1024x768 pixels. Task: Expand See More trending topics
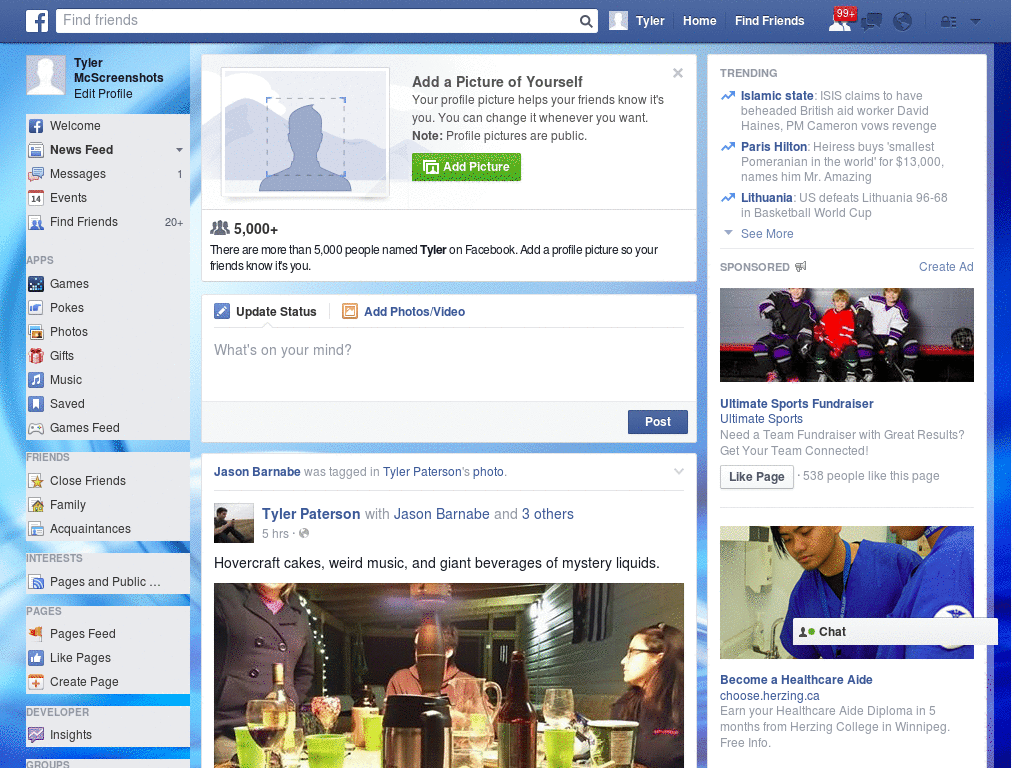tap(767, 234)
